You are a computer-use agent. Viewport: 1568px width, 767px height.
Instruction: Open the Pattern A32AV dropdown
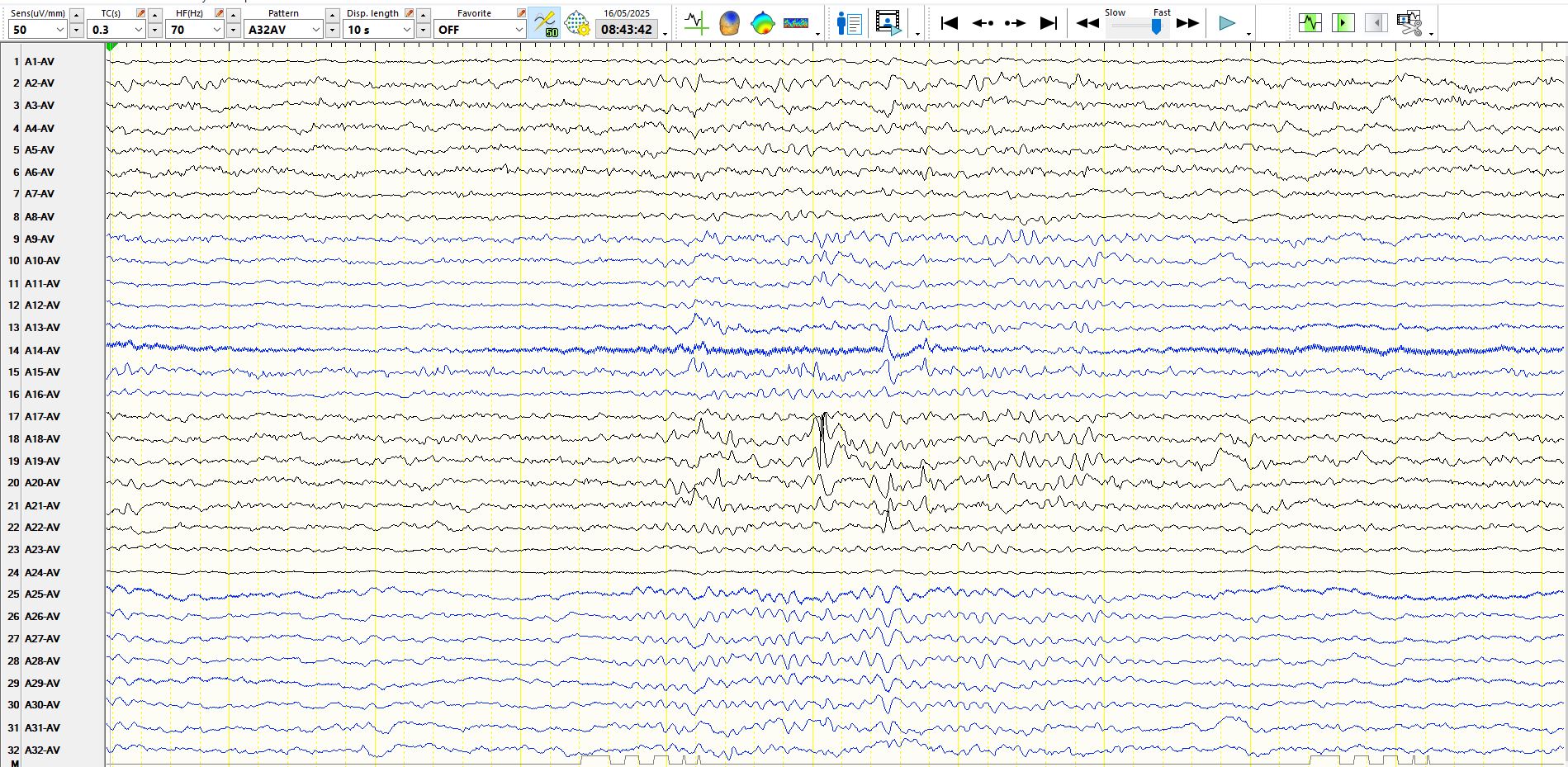[315, 30]
